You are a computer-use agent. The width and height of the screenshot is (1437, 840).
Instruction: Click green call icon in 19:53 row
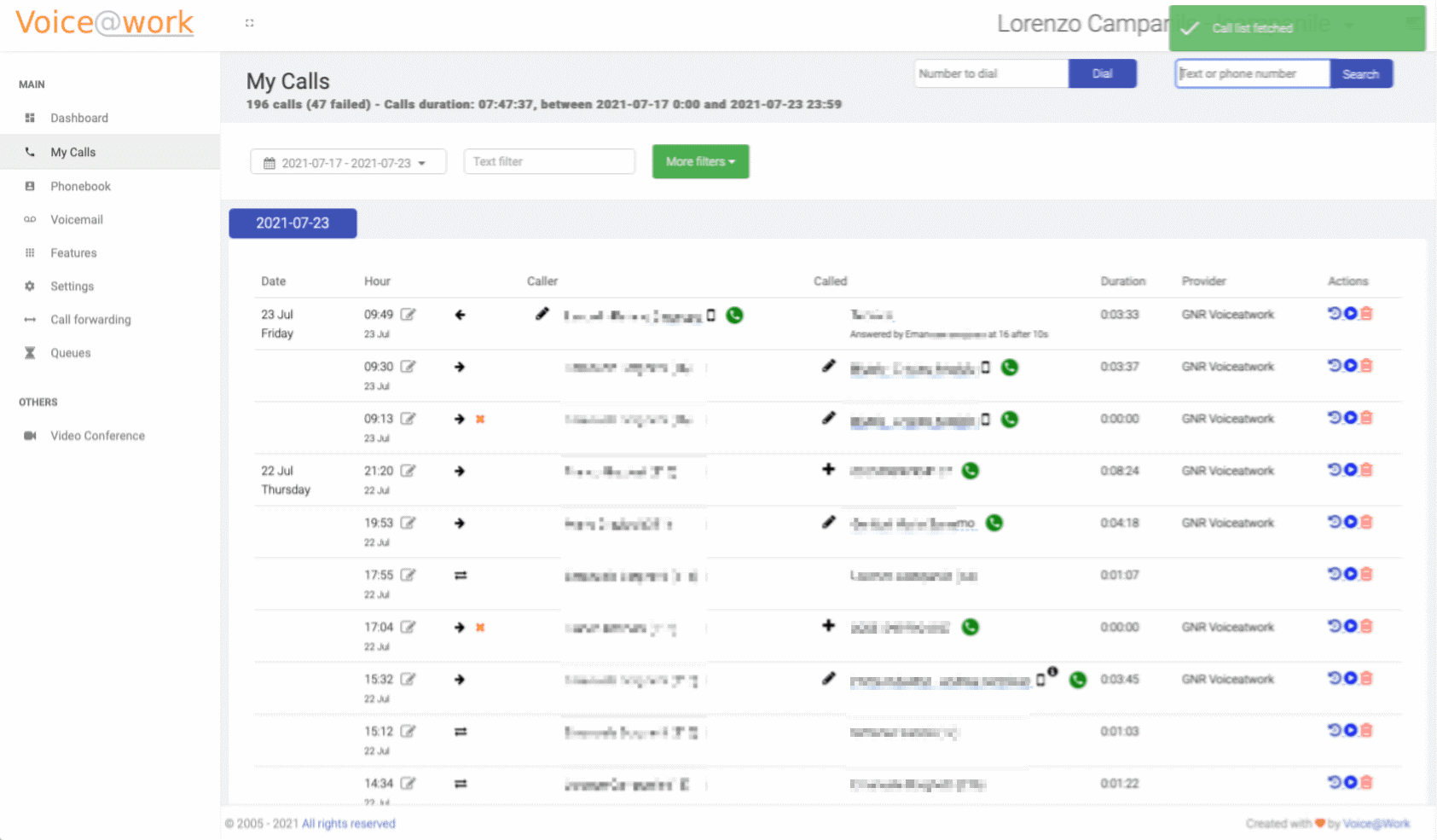994,523
